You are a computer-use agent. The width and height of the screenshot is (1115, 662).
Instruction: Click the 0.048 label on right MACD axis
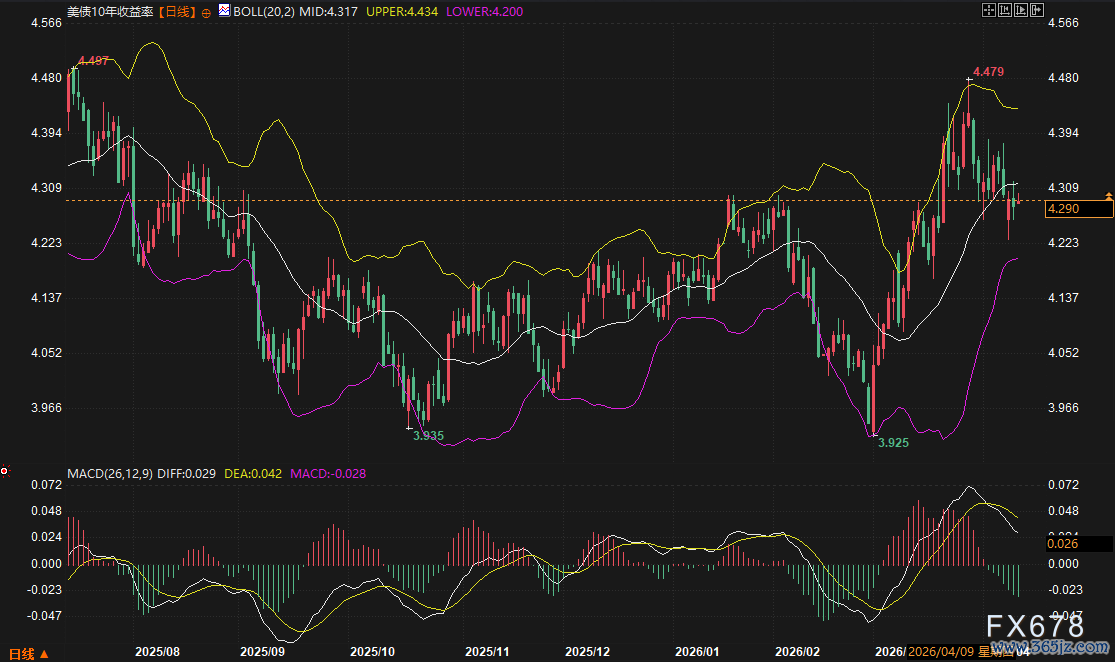1063,511
